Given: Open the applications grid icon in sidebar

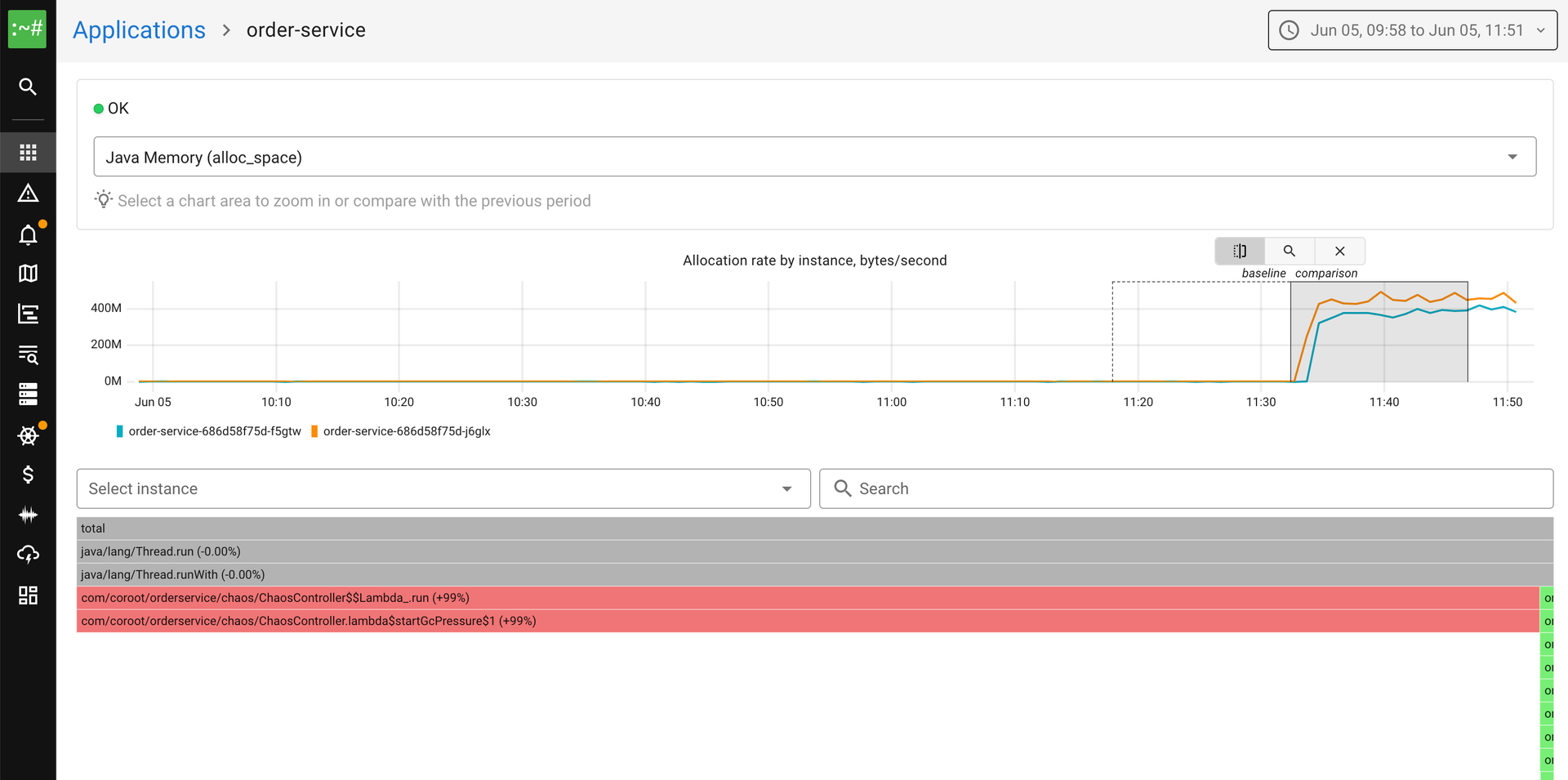Looking at the screenshot, I should pos(28,153).
